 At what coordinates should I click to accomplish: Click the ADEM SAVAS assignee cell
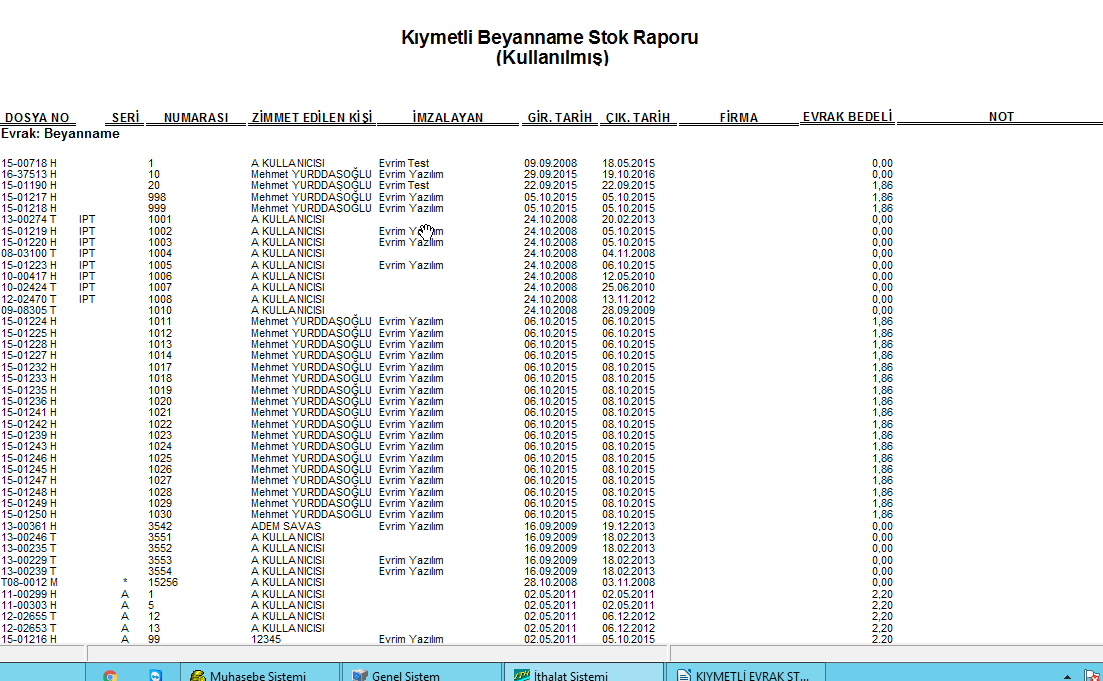(286, 526)
